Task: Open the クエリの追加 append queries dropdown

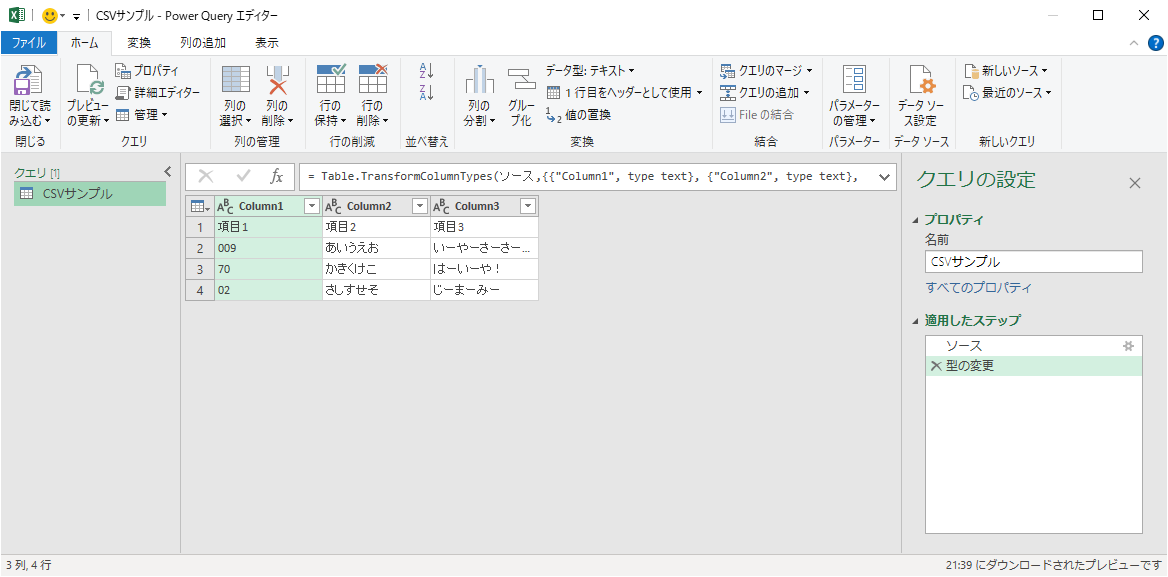Action: (x=764, y=92)
